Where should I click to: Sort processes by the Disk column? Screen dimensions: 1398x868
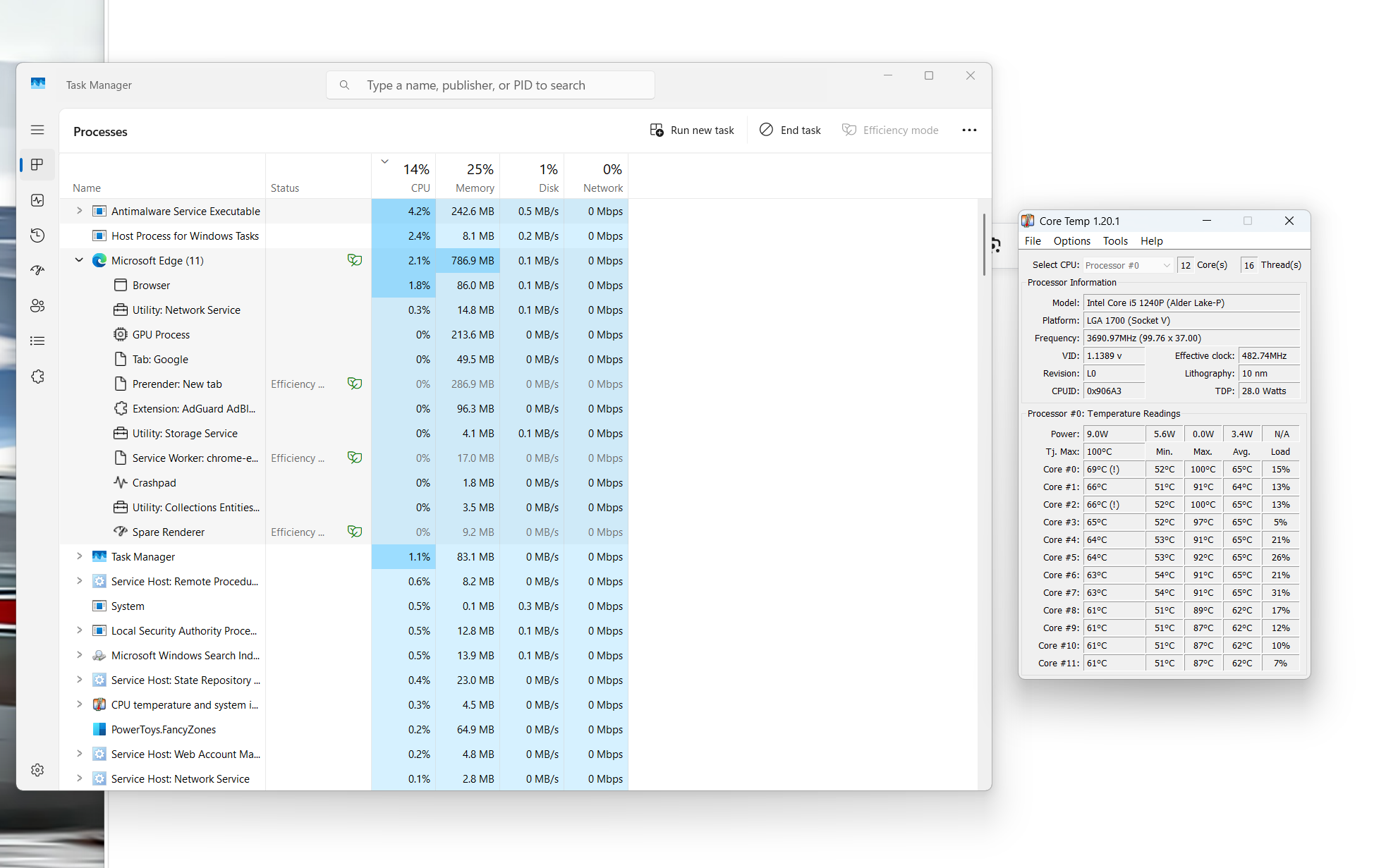532,176
